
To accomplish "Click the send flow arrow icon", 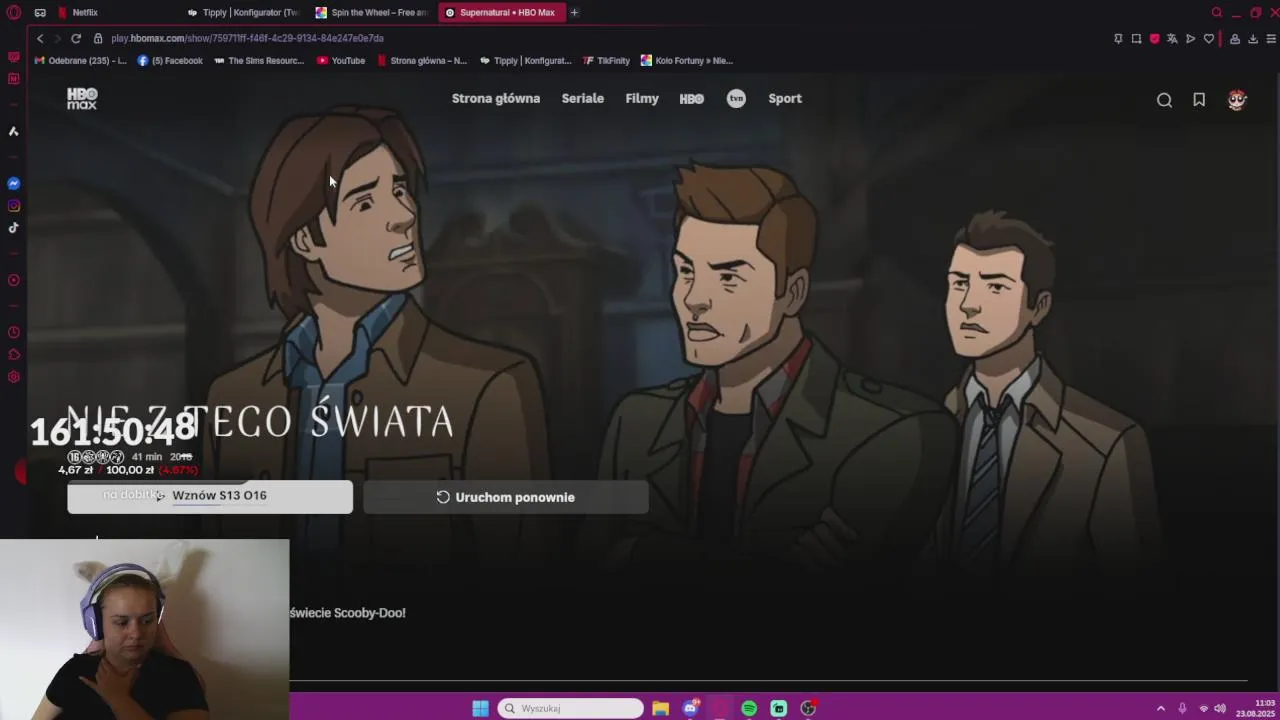I will [1190, 38].
